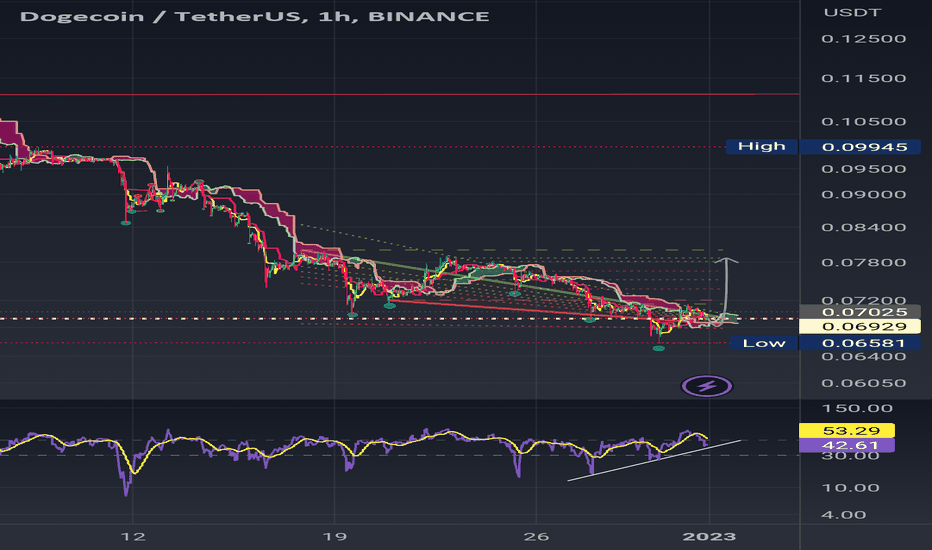Click the 2023 label on time axis
Image resolution: width=932 pixels, height=550 pixels.
709,537
